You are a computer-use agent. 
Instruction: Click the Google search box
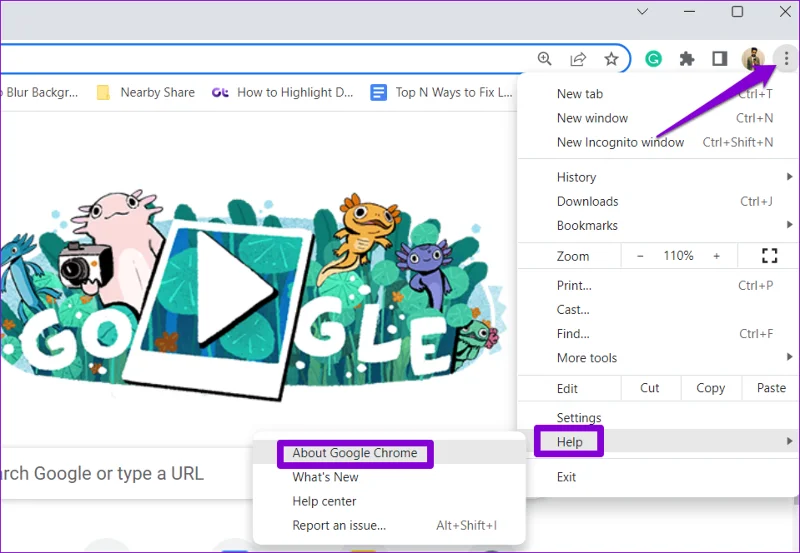128,473
